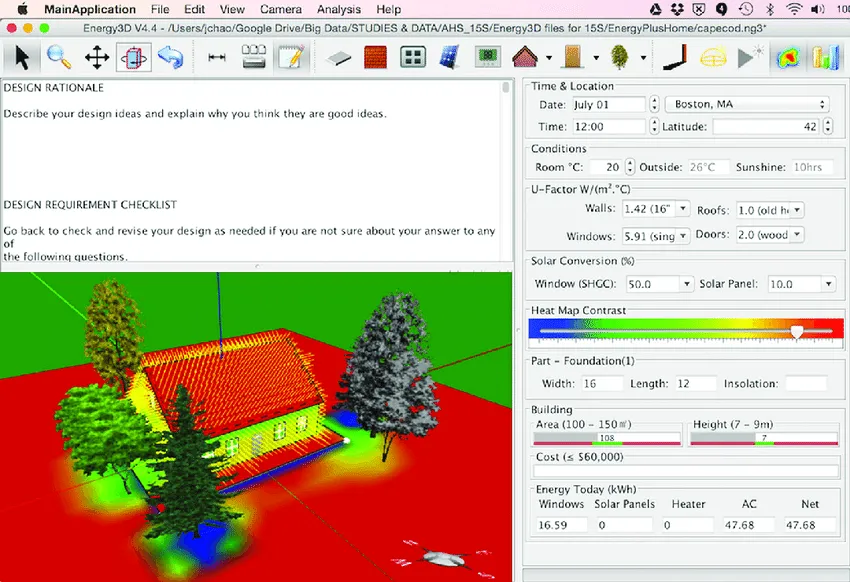Toggle the heliodon dome icon

713,57
